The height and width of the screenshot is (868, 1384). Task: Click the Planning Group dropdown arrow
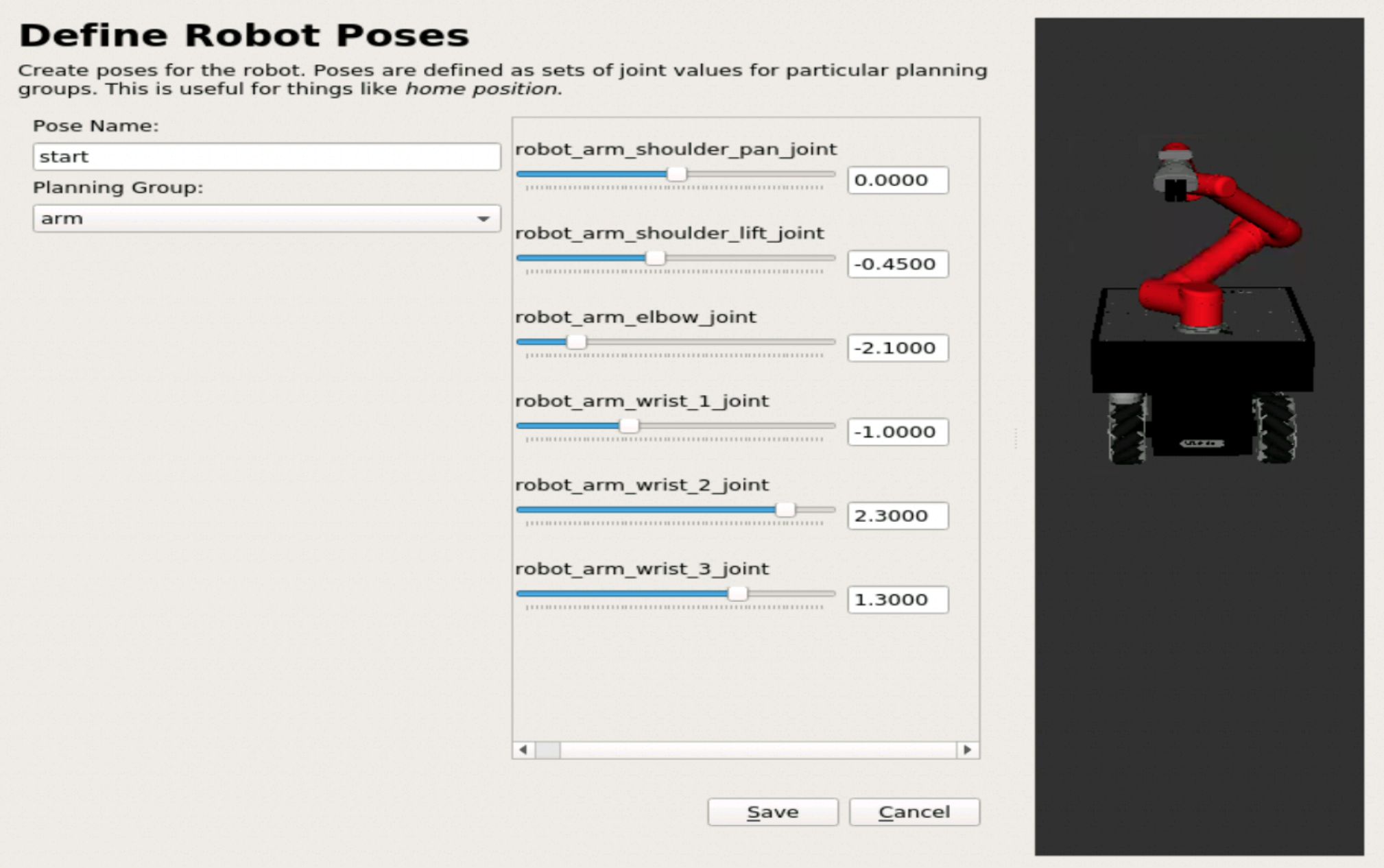coord(484,219)
